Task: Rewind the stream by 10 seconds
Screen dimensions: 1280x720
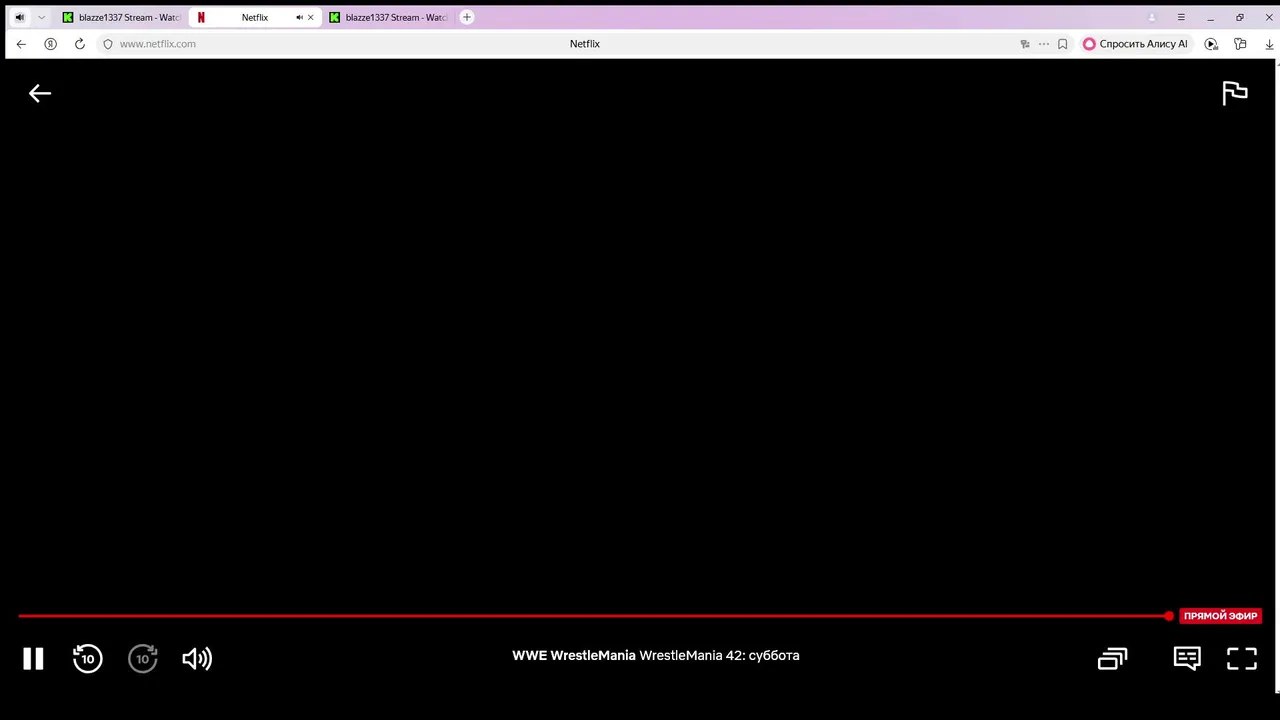Action: (x=88, y=658)
